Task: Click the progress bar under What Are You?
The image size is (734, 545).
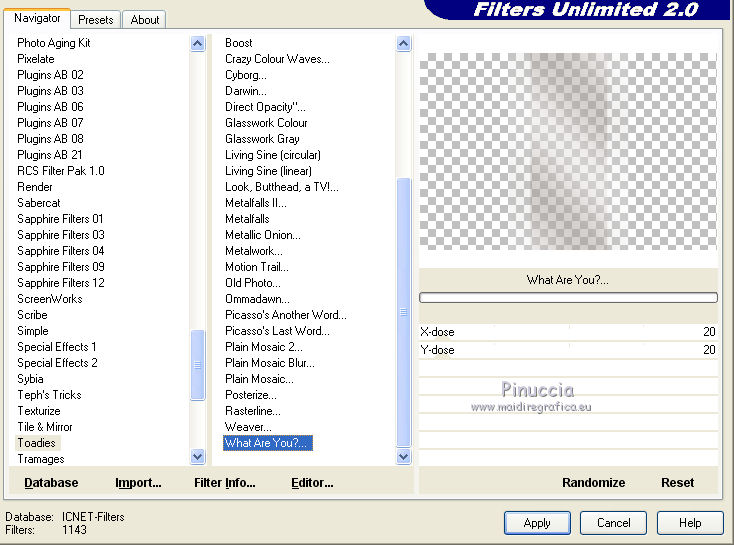Action: click(x=568, y=298)
